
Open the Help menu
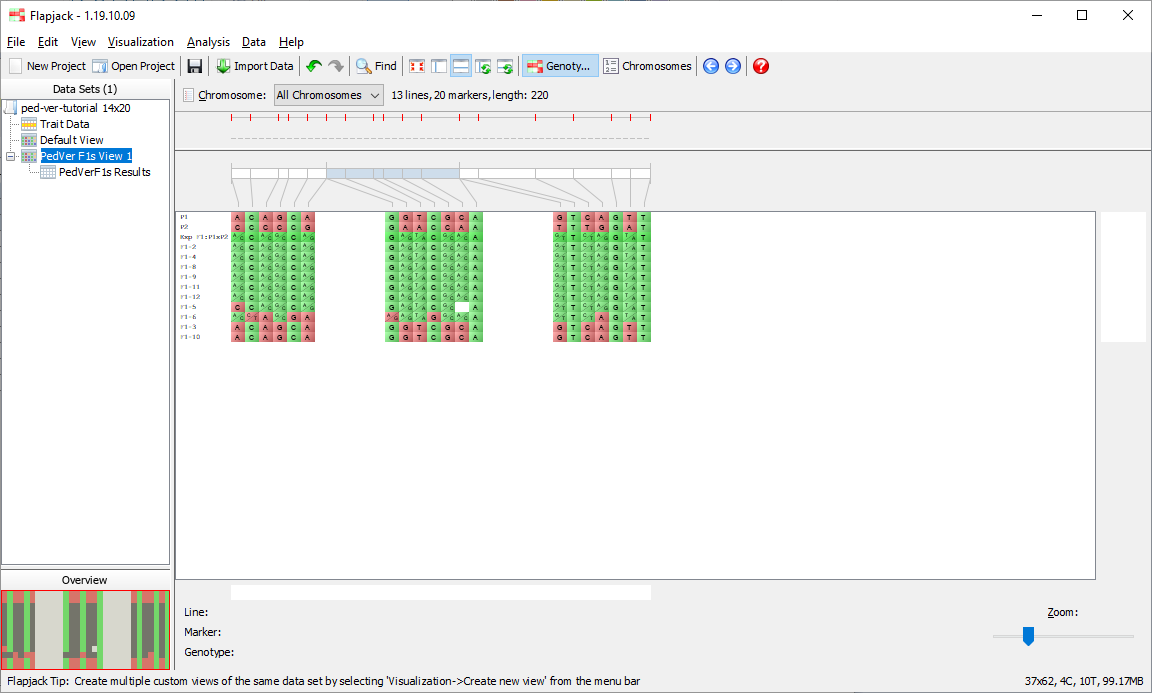[x=291, y=42]
